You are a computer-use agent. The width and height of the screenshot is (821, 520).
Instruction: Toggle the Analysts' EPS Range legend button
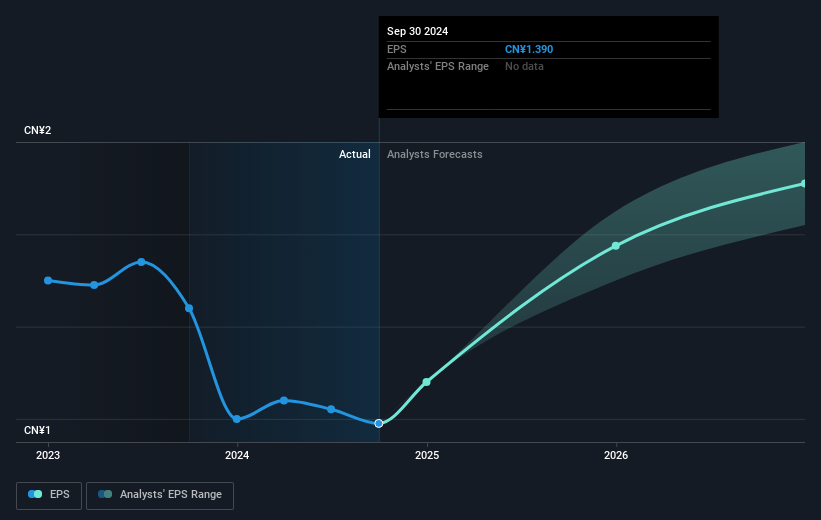tap(160, 495)
